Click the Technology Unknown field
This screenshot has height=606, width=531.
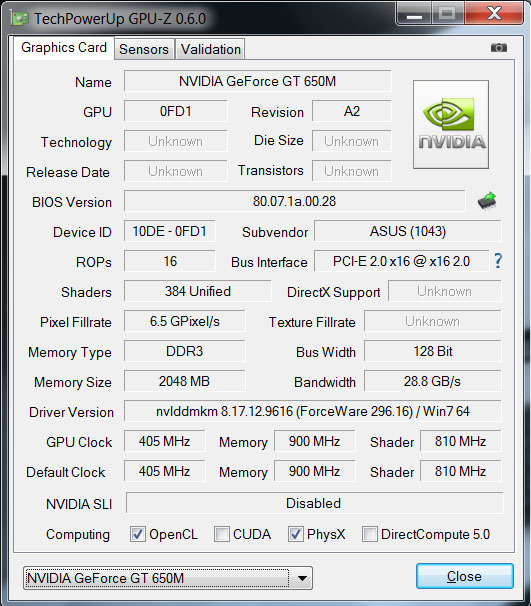[x=175, y=141]
